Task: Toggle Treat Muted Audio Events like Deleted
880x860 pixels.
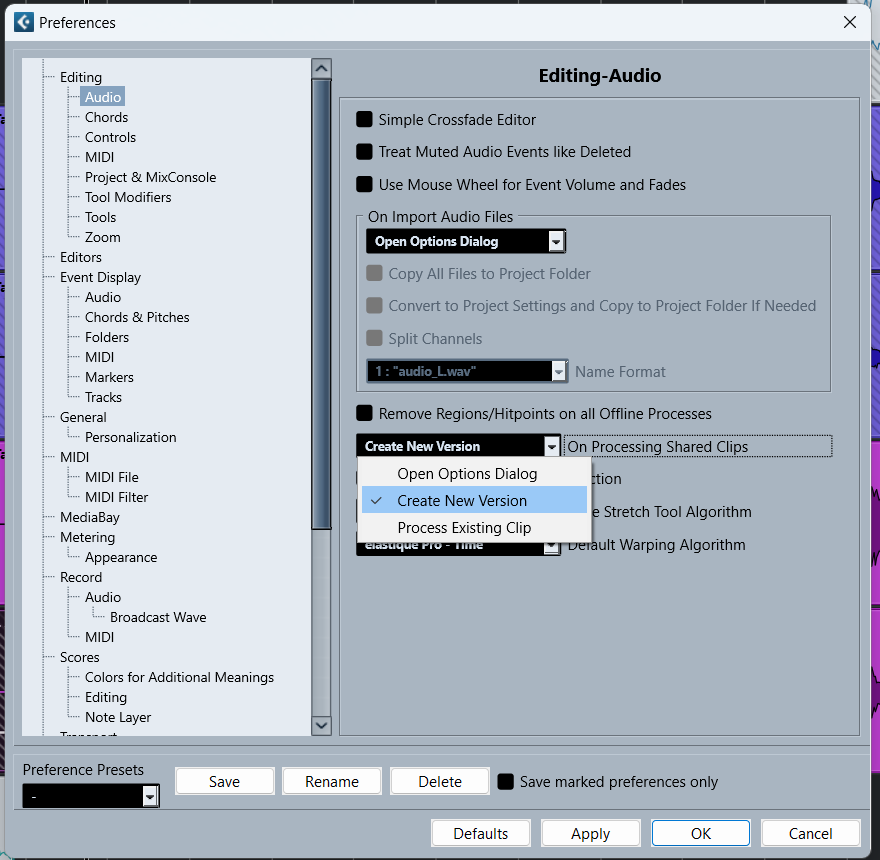Action: [364, 152]
